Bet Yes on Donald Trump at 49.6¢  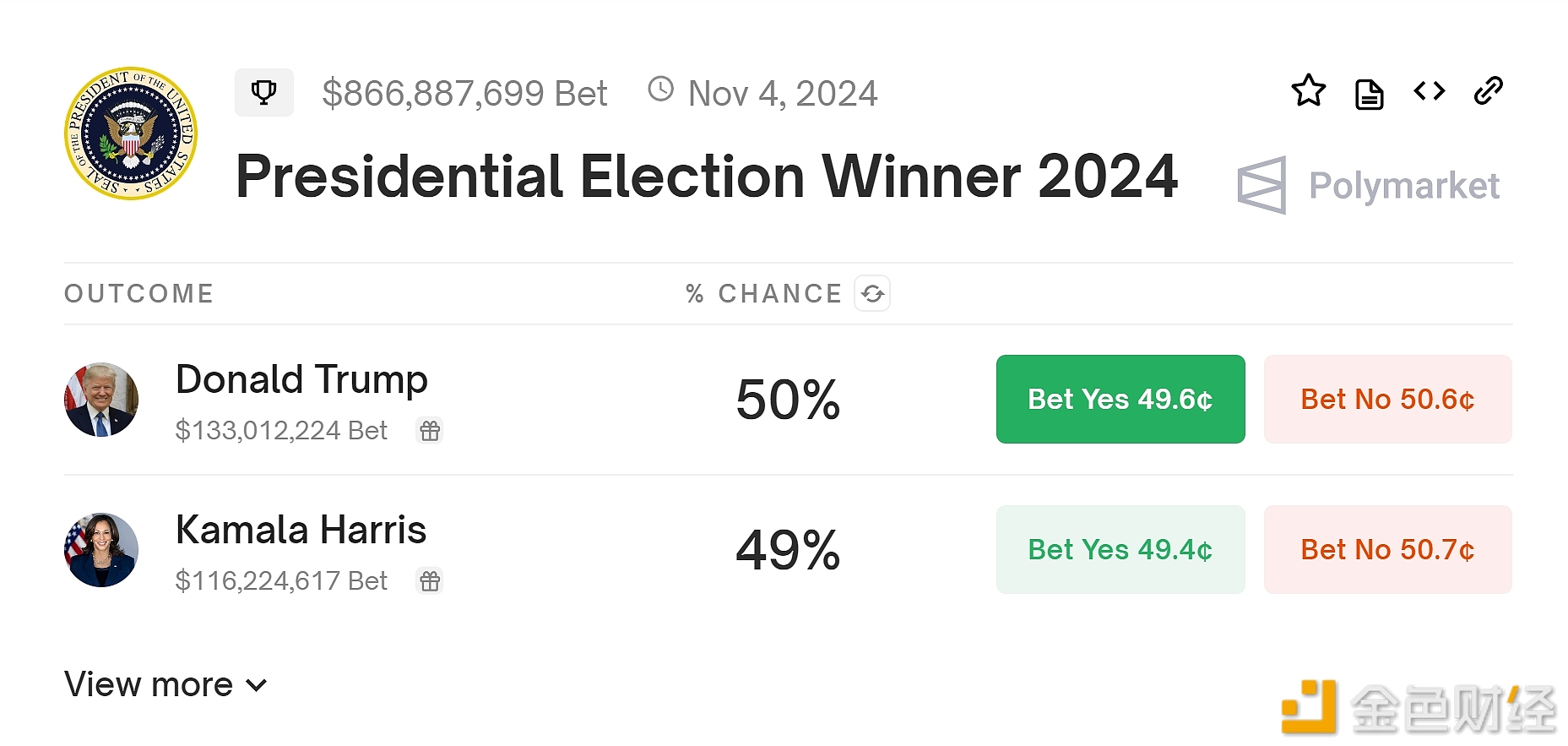coord(1120,399)
